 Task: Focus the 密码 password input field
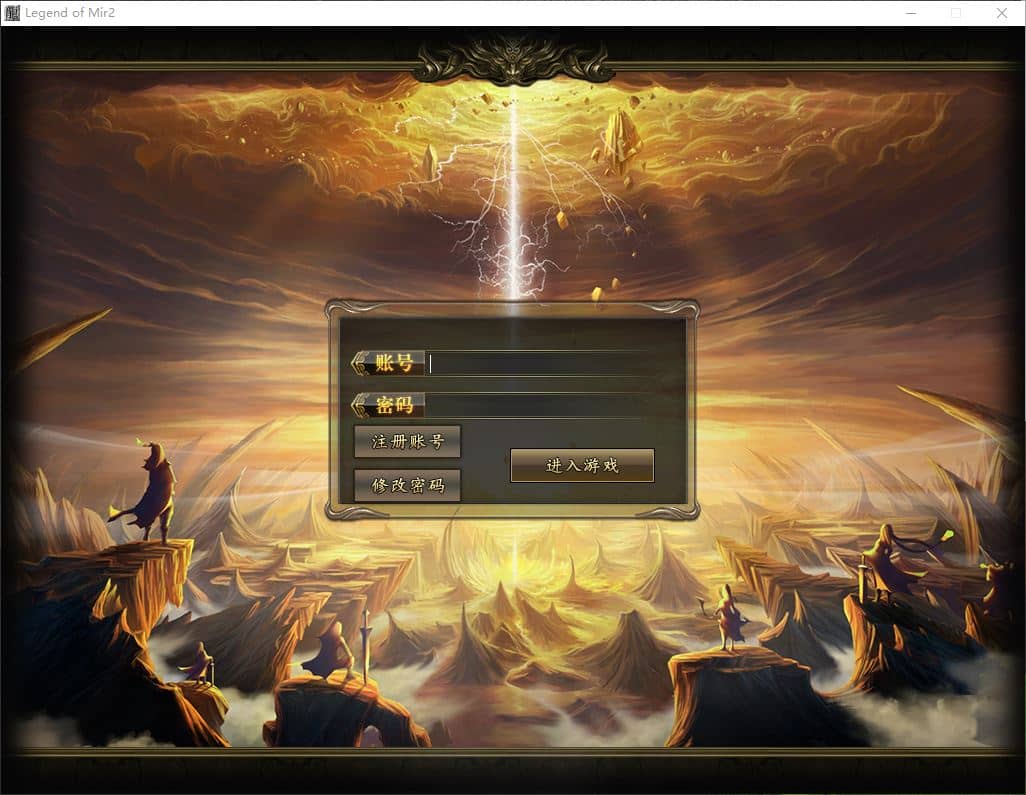tap(540, 406)
